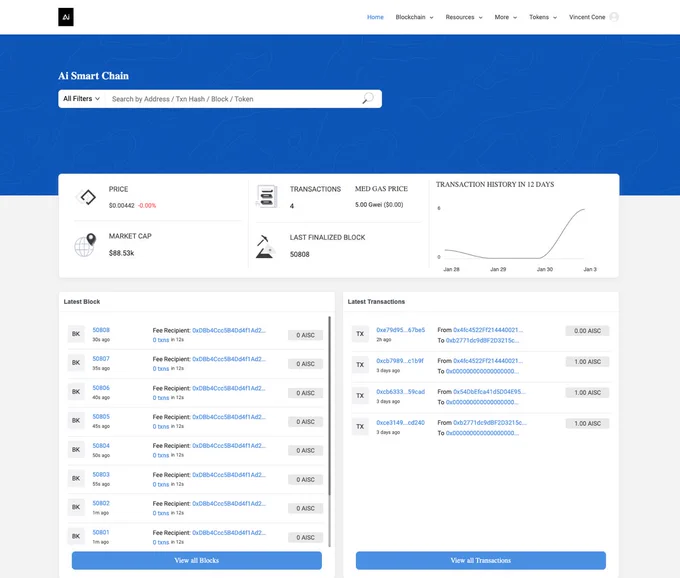Click the BK icon for block 50803
The image size is (680, 578).
click(76, 478)
